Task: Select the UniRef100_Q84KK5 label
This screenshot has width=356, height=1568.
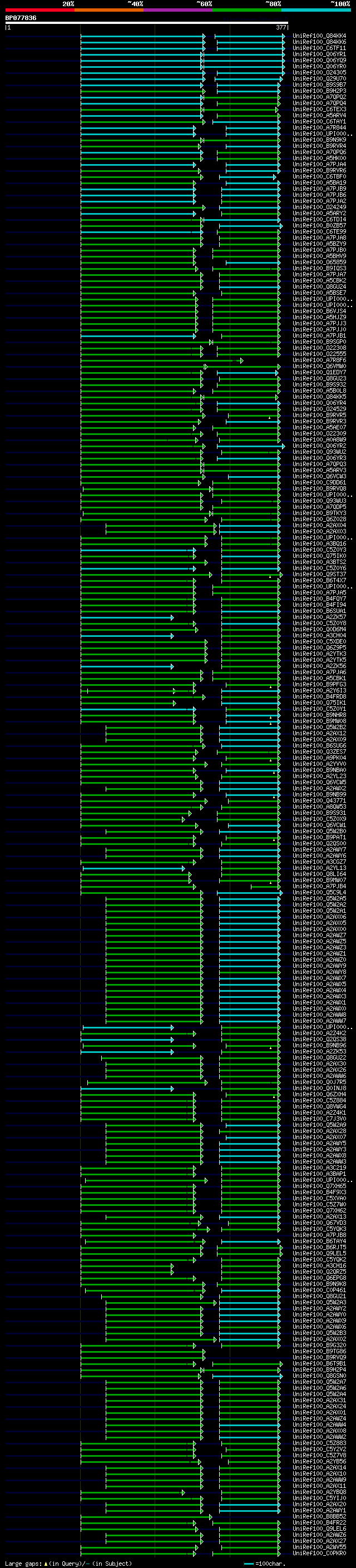Action: click(319, 397)
